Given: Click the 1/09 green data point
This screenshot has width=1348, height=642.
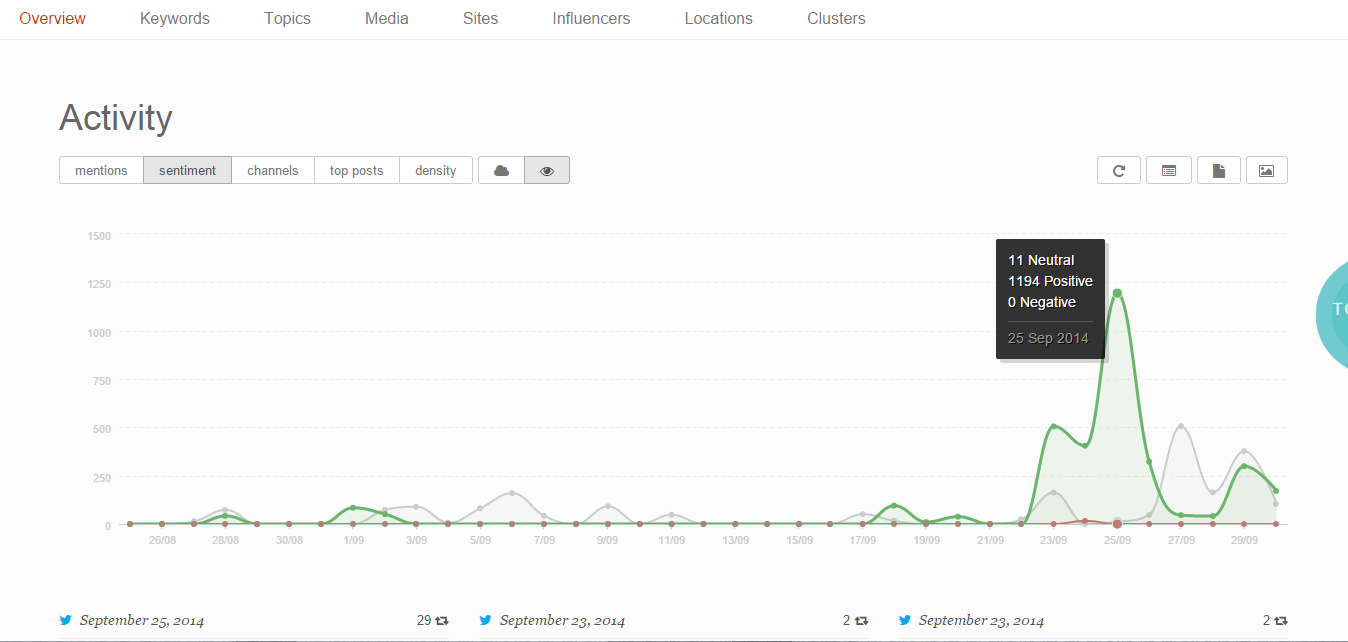Looking at the screenshot, I should (x=353, y=508).
